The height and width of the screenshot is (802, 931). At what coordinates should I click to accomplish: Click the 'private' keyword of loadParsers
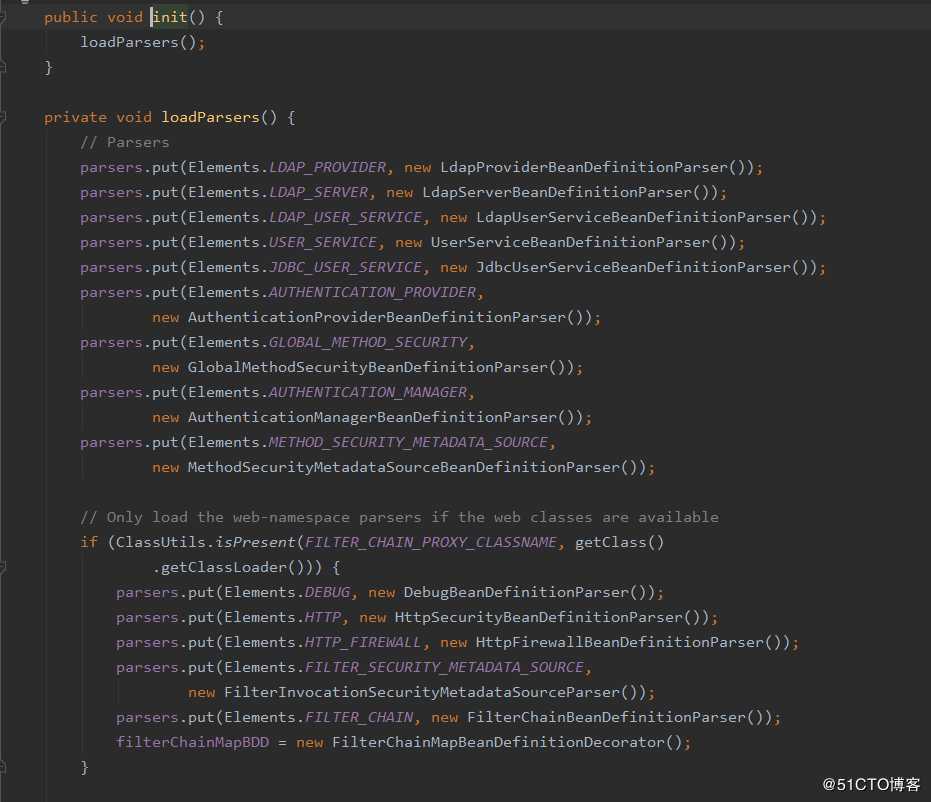click(x=75, y=118)
